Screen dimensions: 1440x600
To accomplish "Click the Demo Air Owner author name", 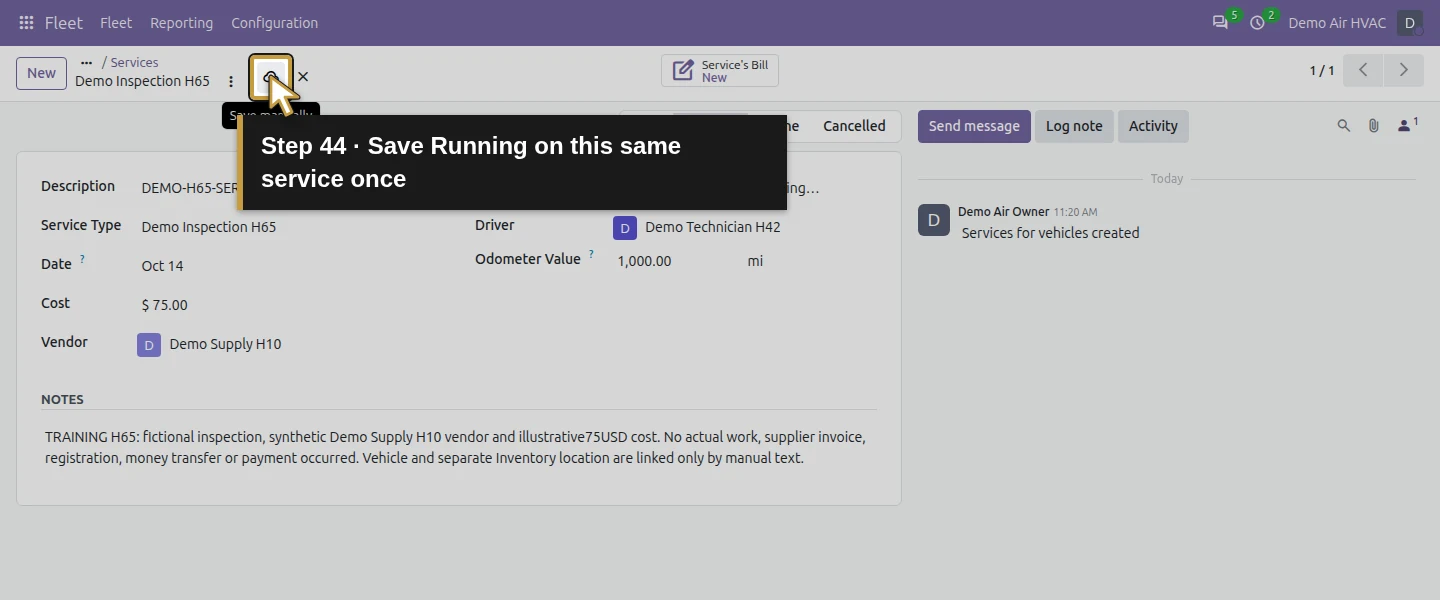I will point(1003,212).
